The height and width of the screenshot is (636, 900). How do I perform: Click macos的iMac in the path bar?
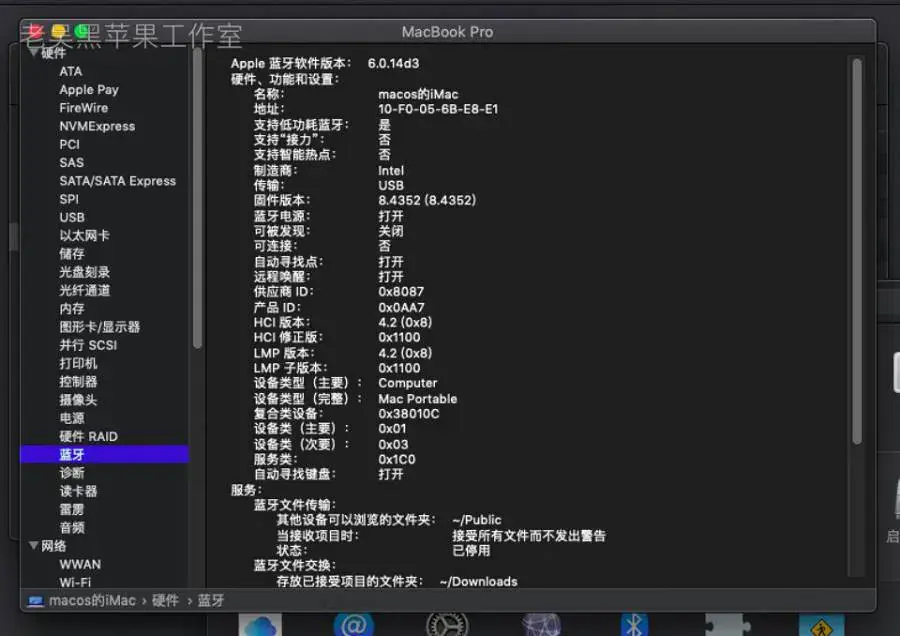pyautogui.click(x=92, y=600)
